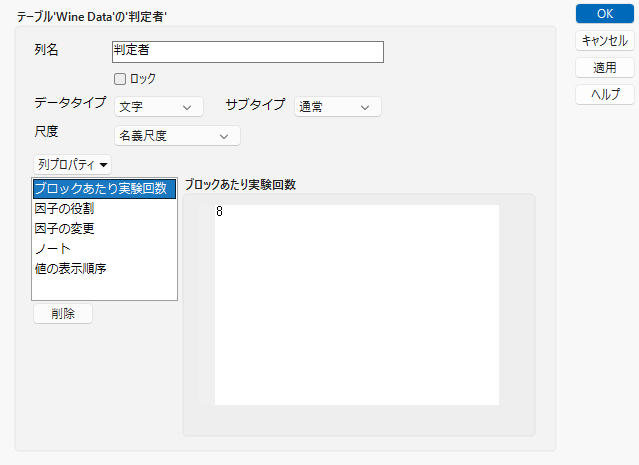
Task: Click the value box containing 8
Action: coord(357,305)
